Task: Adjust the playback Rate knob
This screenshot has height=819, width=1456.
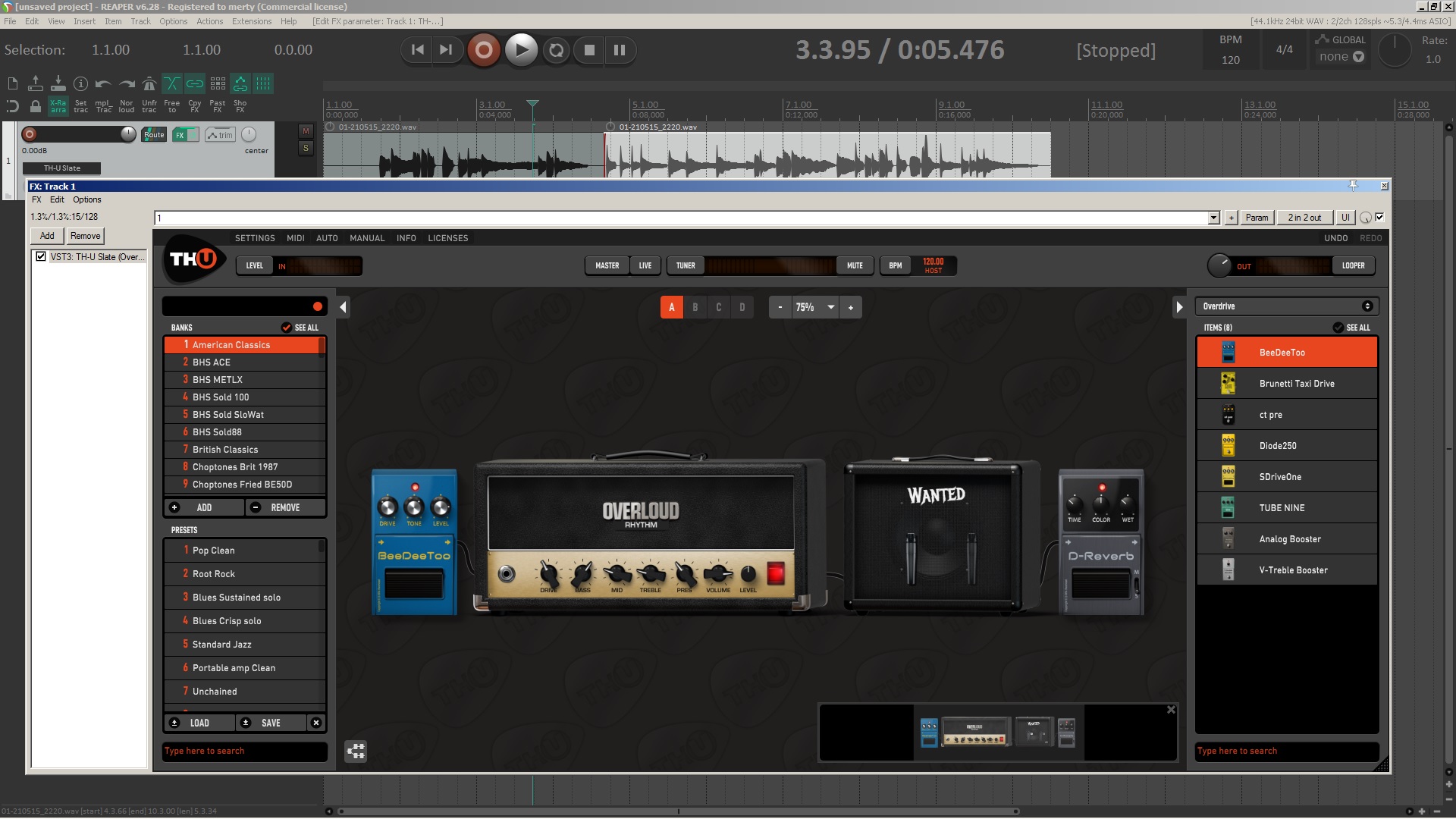Action: coord(1394,50)
